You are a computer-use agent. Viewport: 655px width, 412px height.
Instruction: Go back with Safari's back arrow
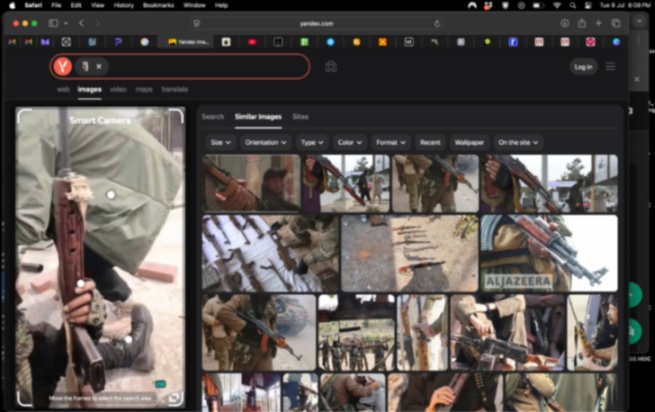pos(81,23)
